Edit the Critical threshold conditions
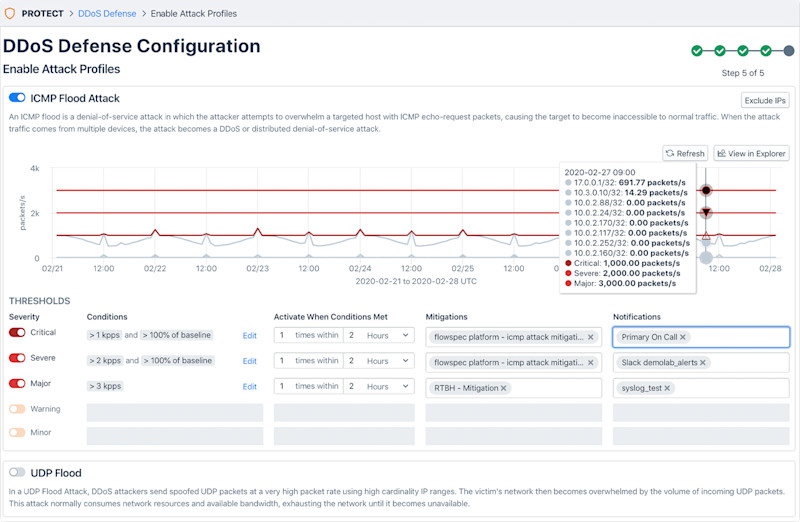Screen dimensions: 800x522 (x=249, y=335)
